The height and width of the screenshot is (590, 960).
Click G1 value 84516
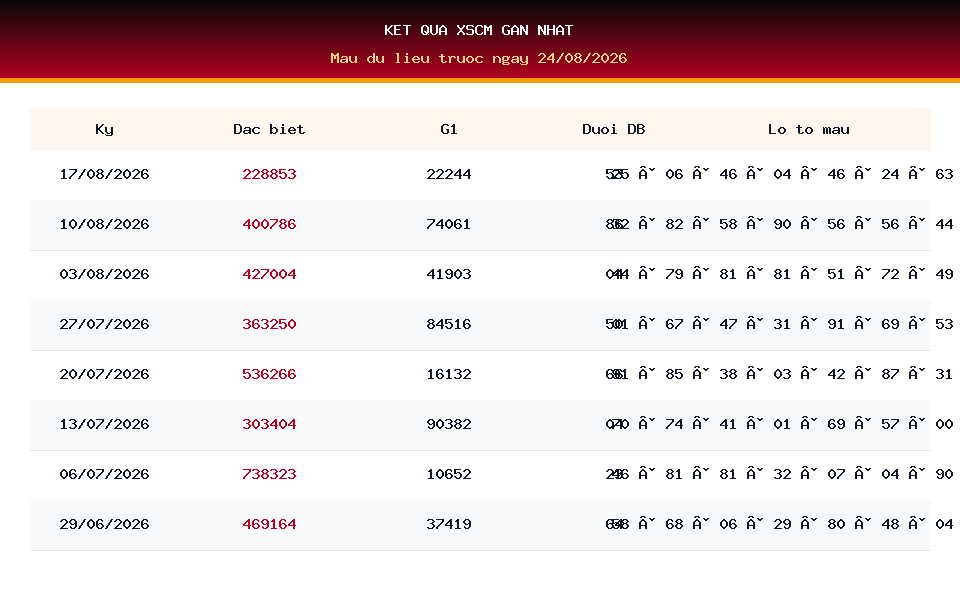tap(449, 324)
